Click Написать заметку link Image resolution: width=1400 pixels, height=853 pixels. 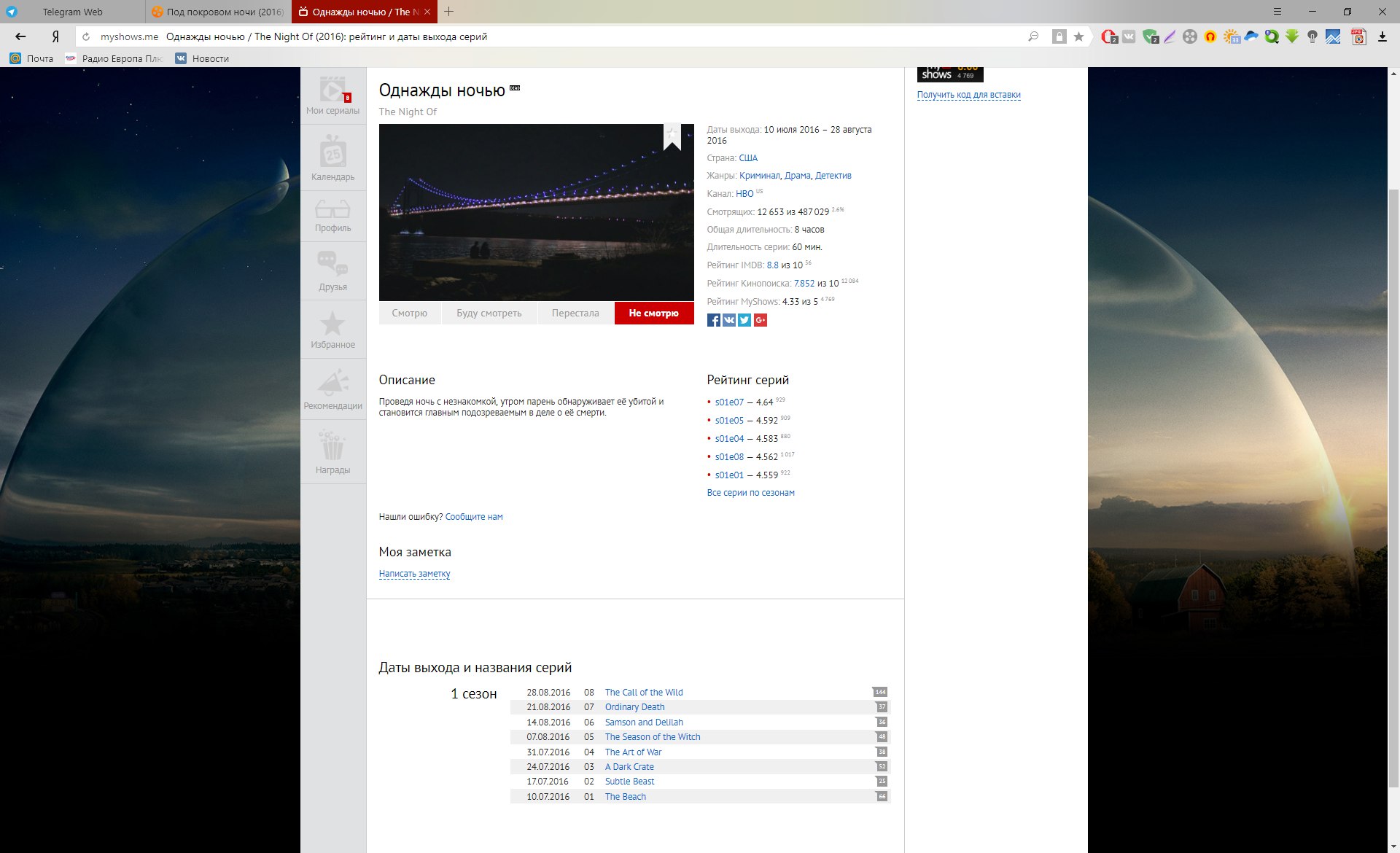[x=414, y=574]
